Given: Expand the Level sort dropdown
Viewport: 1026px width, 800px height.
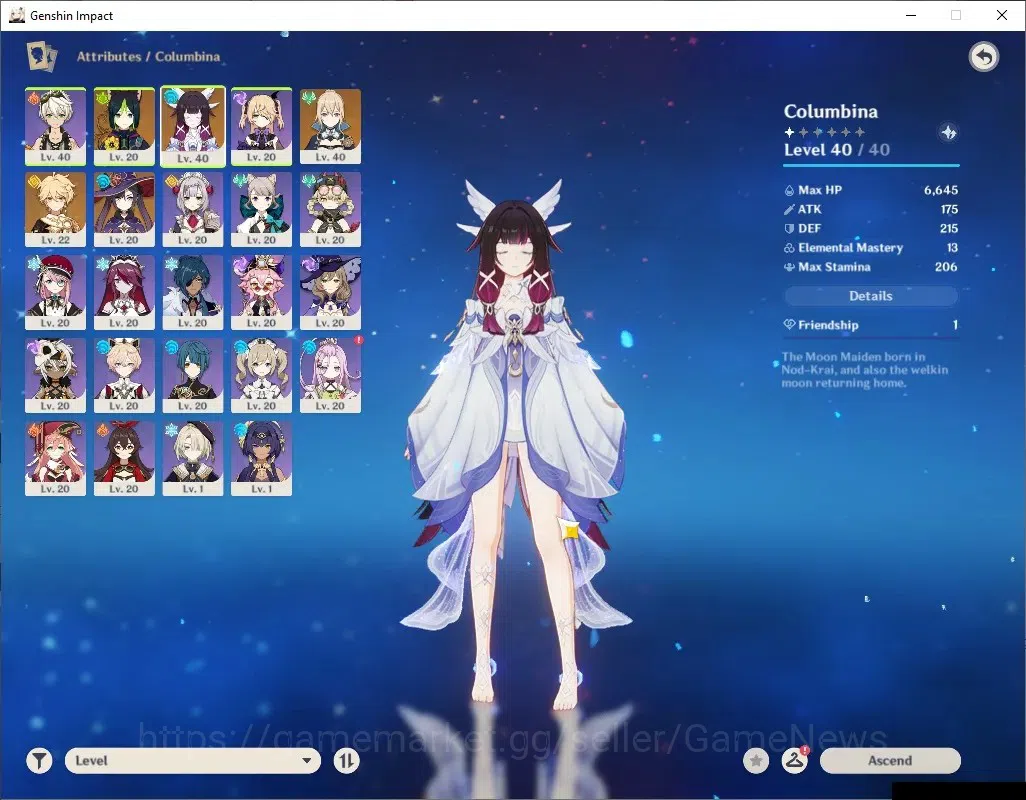Looking at the screenshot, I should coord(193,761).
